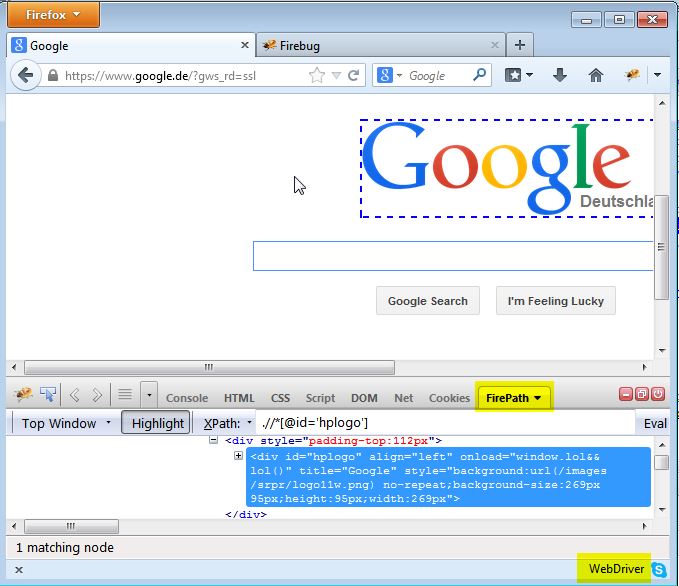This screenshot has width=679, height=586.
Task: Click the Firebug inspect element icon
Action: click(48, 395)
